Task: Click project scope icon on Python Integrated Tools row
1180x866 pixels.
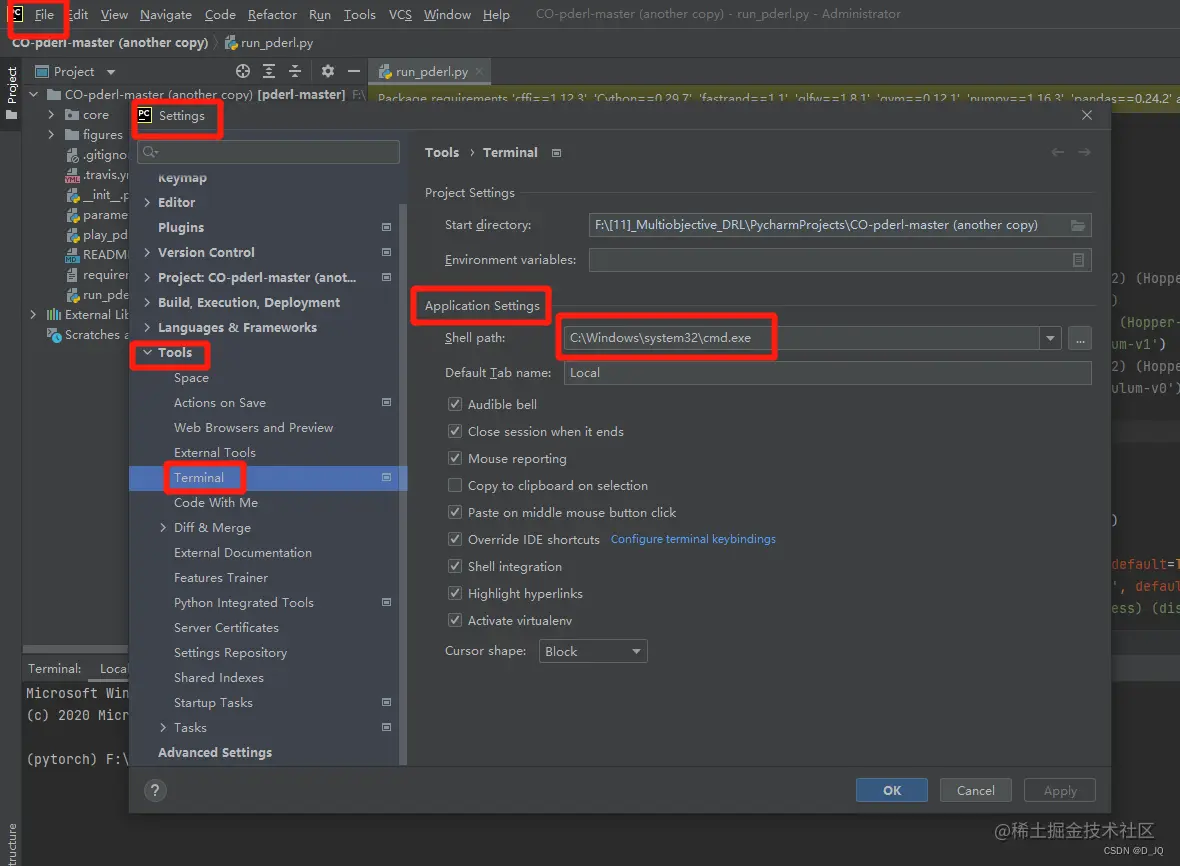Action: tap(386, 603)
